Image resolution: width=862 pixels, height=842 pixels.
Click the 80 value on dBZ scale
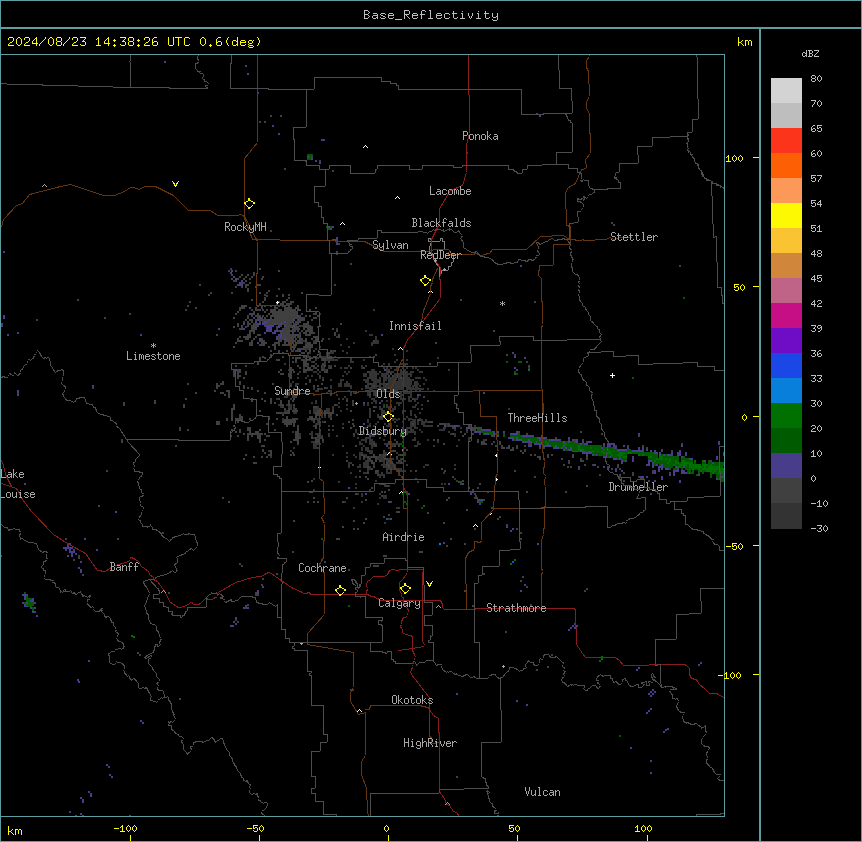[x=816, y=79]
